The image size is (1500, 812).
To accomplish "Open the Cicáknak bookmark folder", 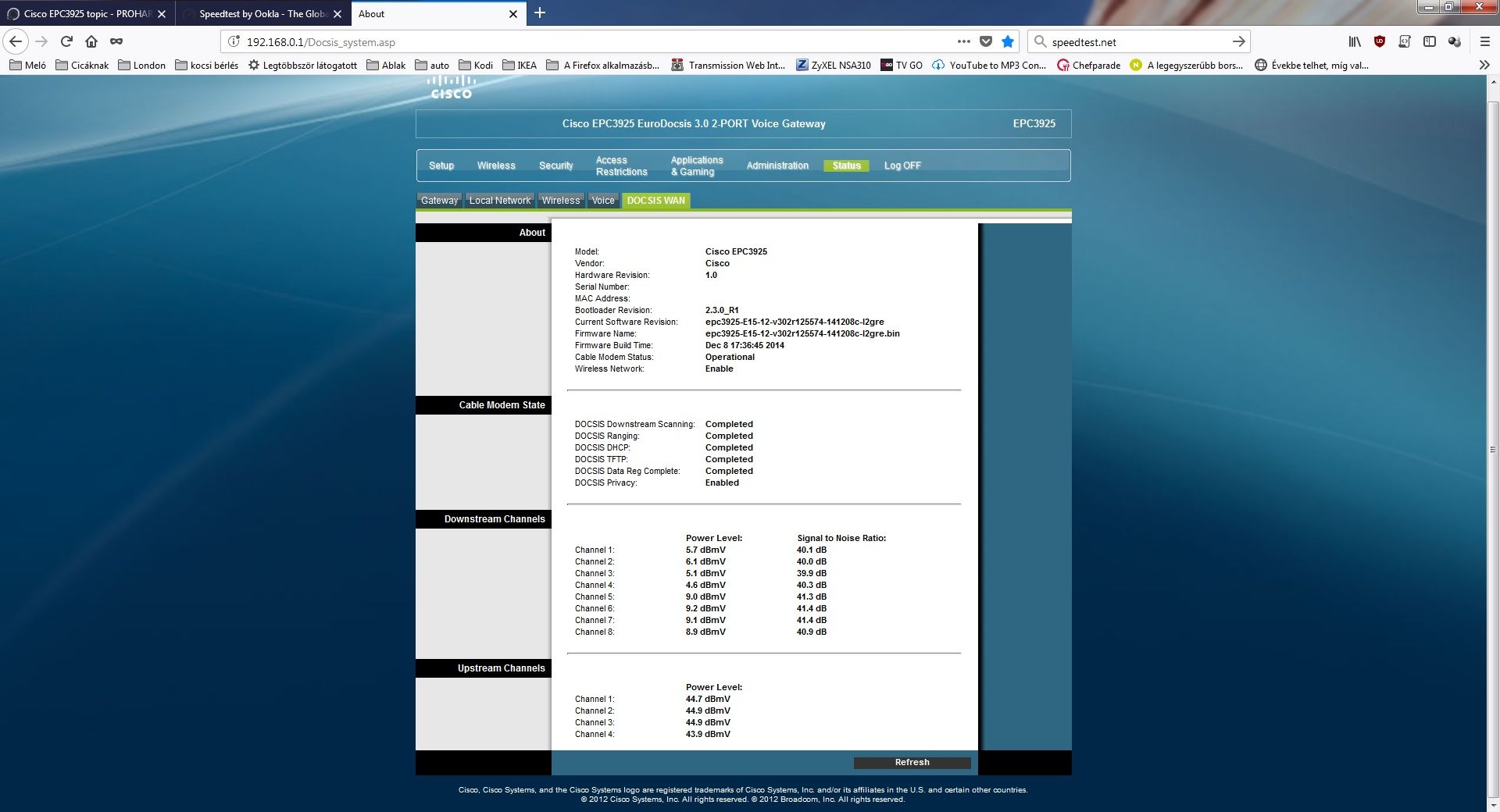I will pos(82,66).
